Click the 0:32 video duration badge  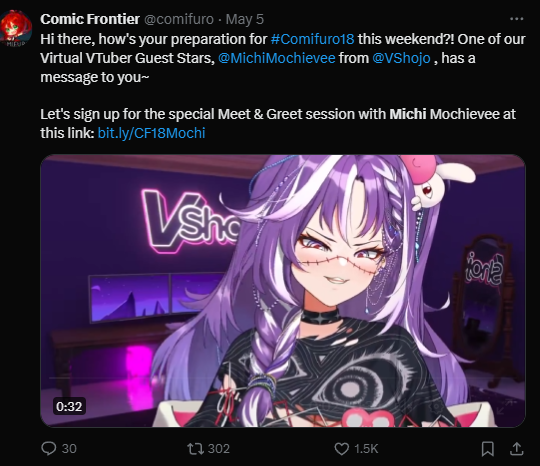pos(69,406)
